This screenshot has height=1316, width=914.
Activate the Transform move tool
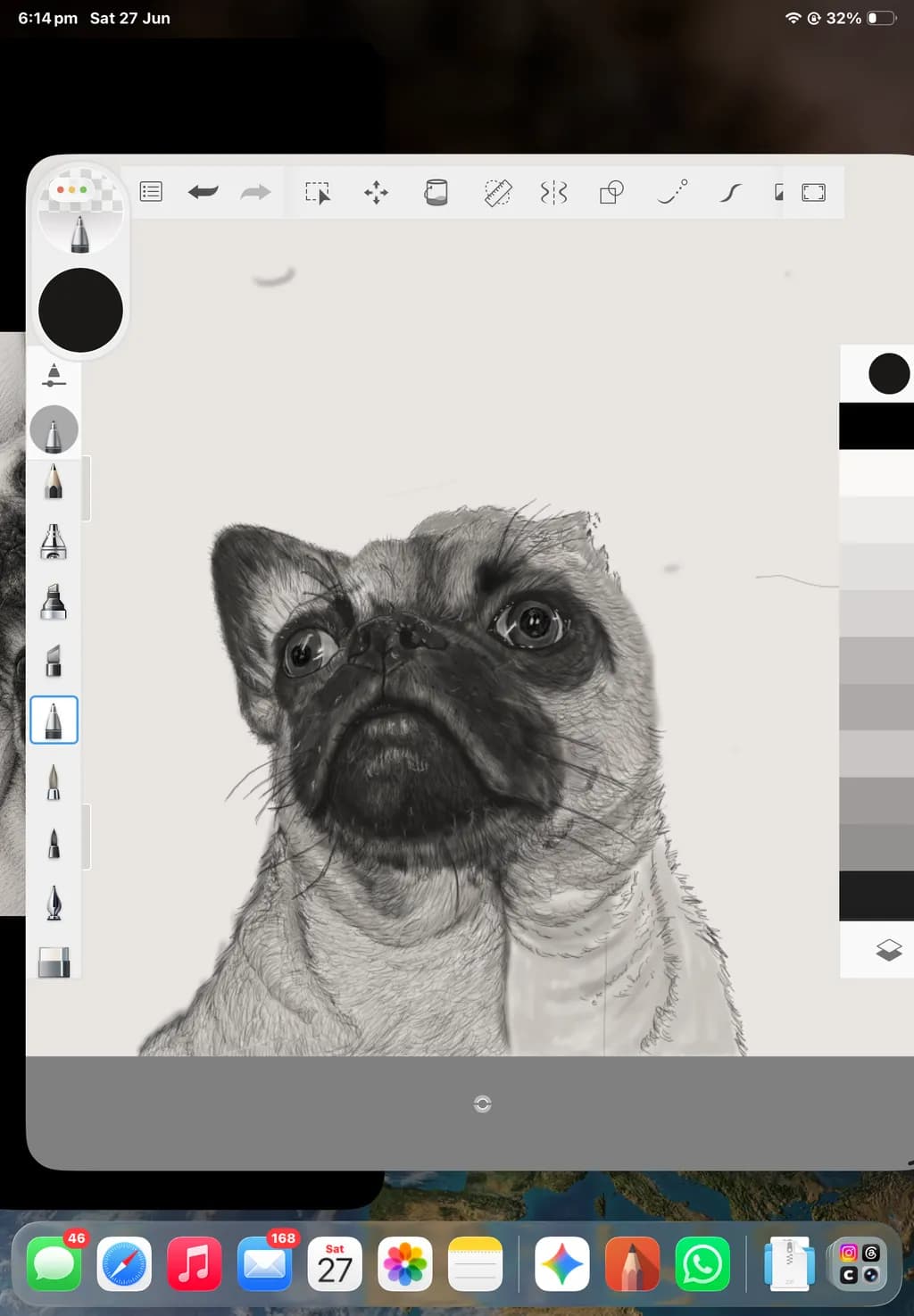tap(376, 192)
